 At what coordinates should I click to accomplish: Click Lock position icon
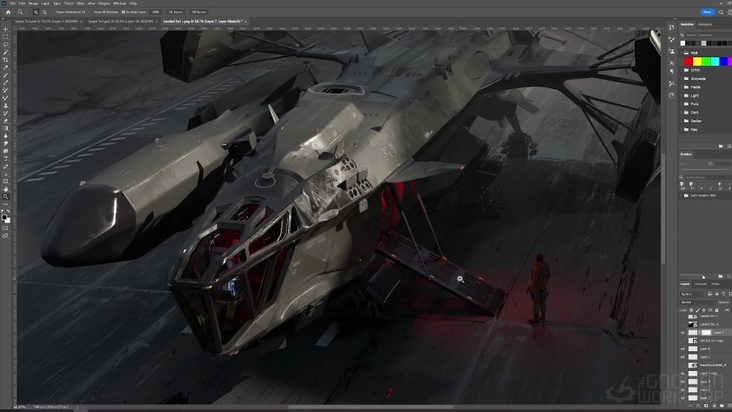click(704, 310)
